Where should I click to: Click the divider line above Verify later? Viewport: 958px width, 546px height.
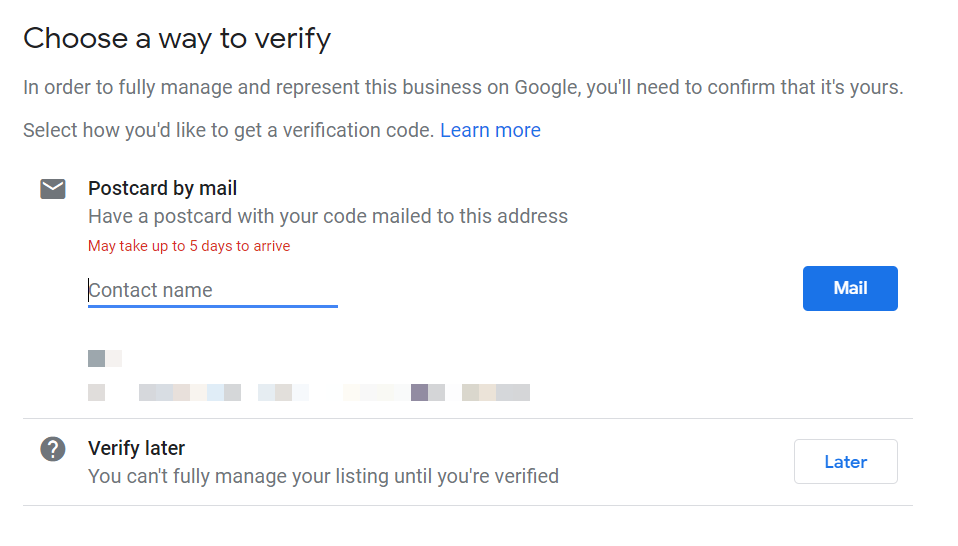[x=468, y=418]
